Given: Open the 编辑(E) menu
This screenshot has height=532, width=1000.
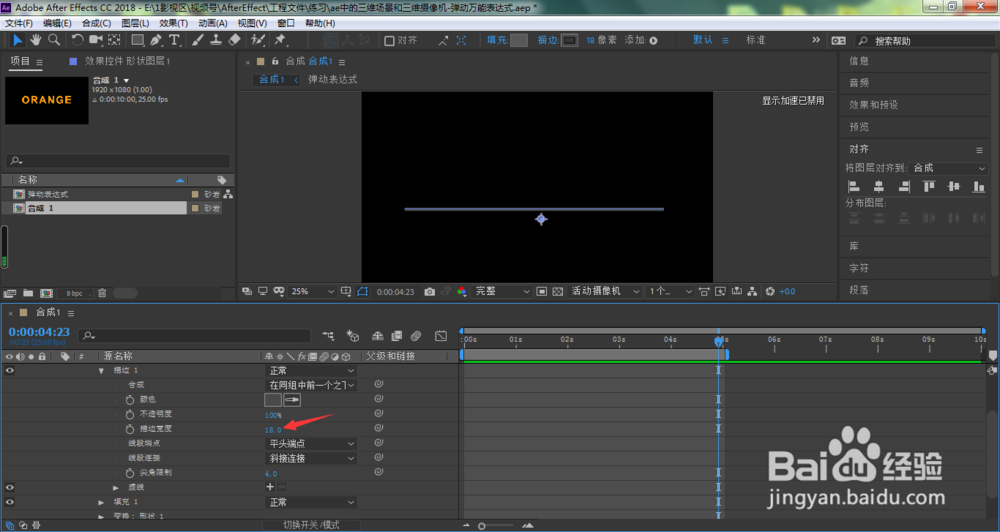Looking at the screenshot, I should tap(57, 23).
